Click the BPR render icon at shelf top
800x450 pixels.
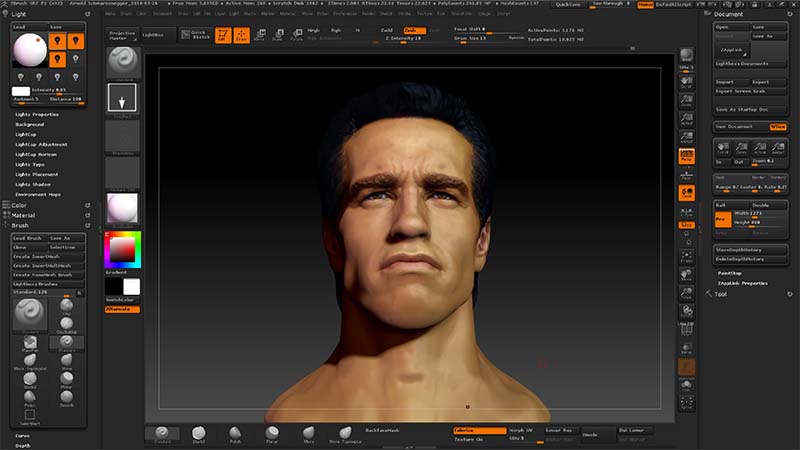click(687, 55)
